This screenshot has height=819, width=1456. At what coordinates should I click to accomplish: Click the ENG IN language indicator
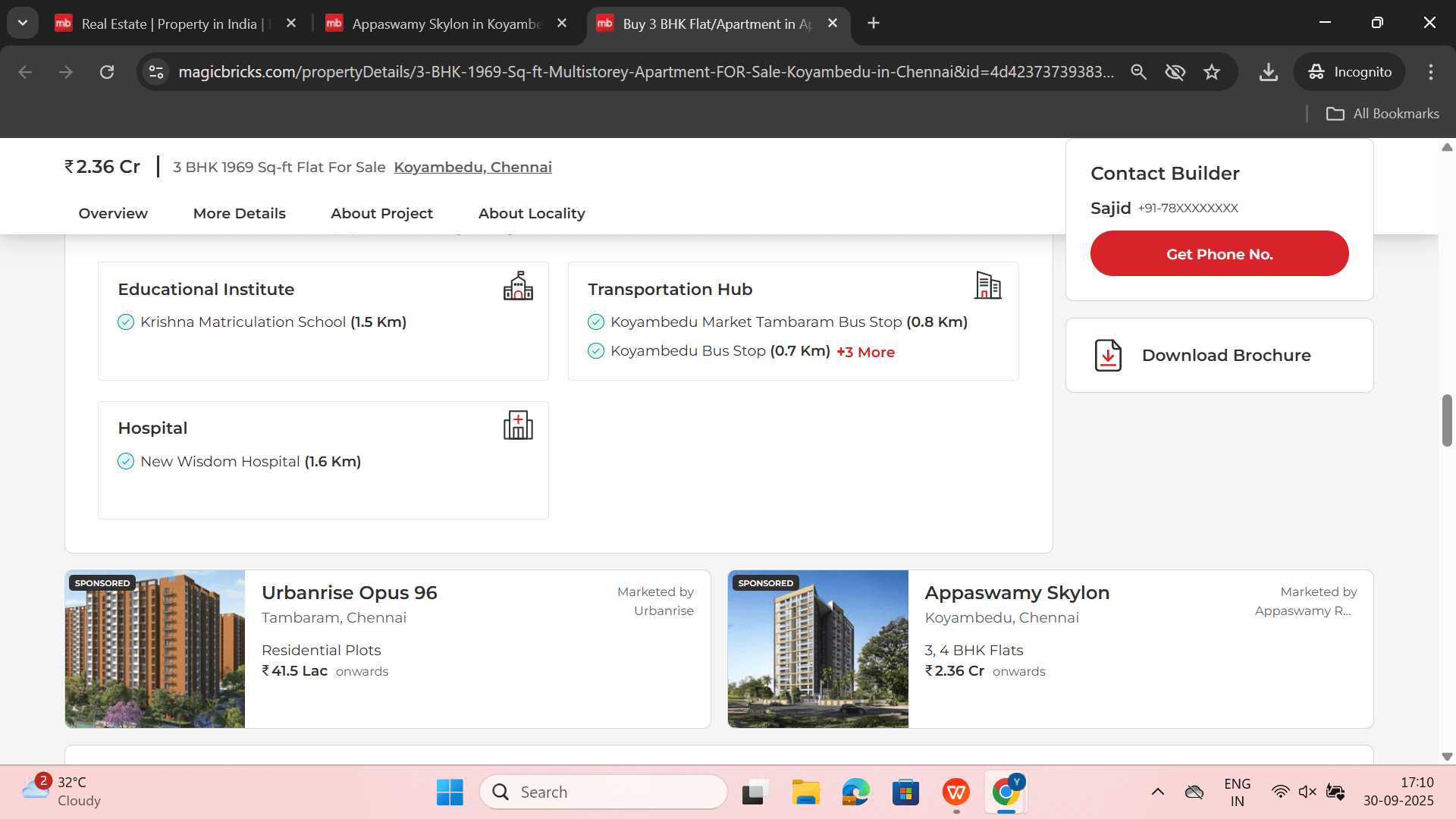click(1237, 792)
